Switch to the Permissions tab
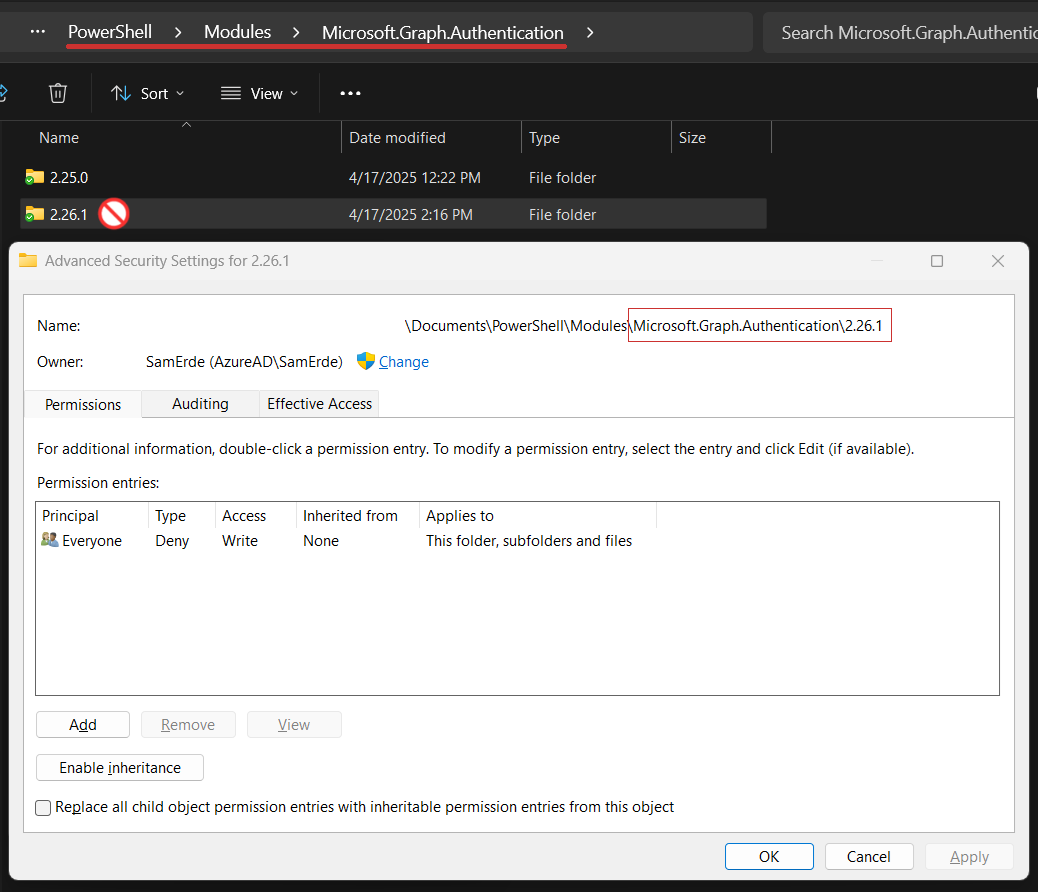 click(x=83, y=404)
